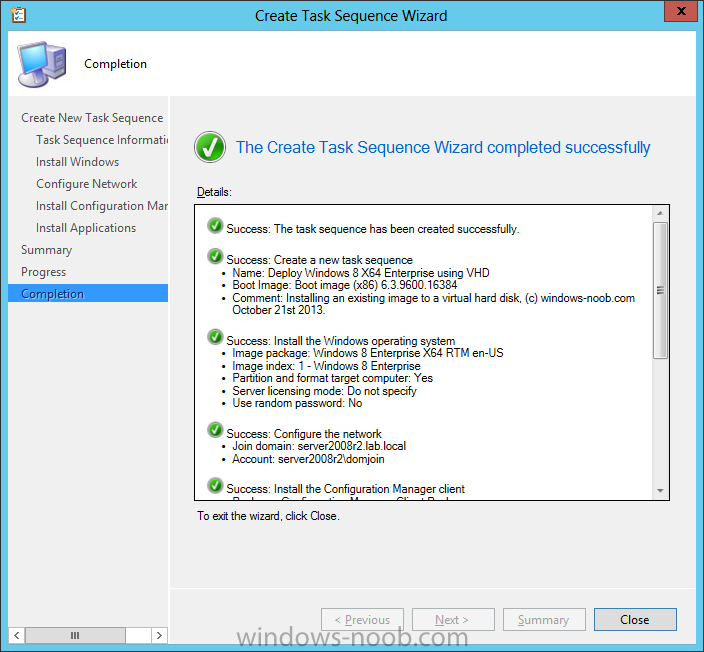Click 'Server licensing mode: Do not specify'

pos(324,391)
